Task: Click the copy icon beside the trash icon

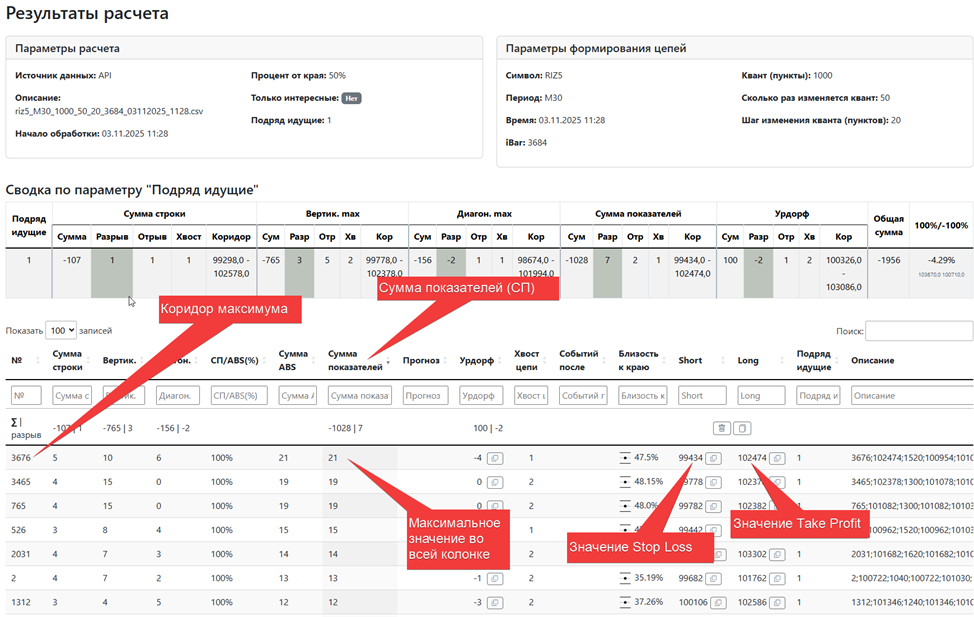Action: click(741, 428)
